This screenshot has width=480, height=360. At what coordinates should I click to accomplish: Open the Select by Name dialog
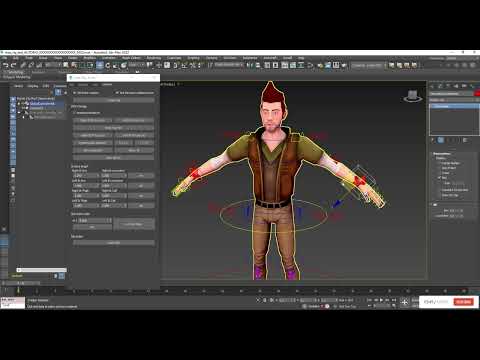pos(74,65)
